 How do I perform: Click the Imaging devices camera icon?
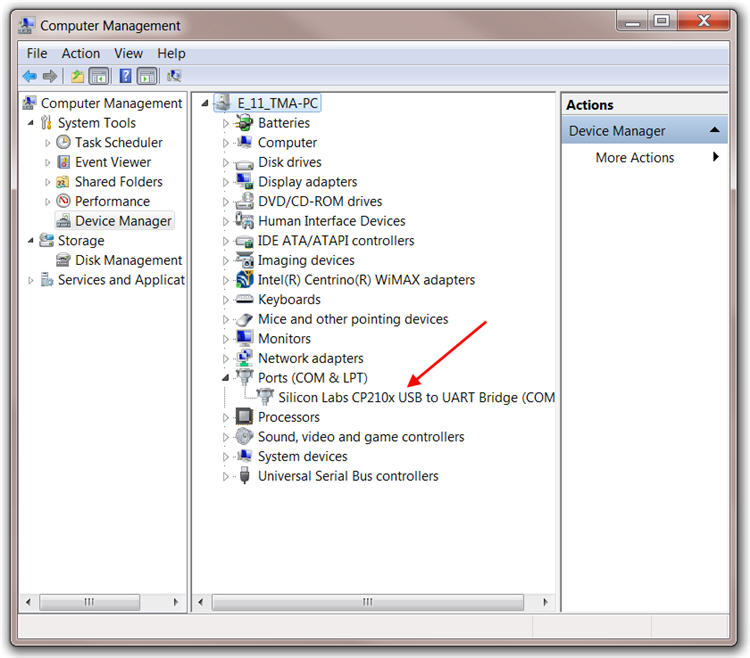click(244, 260)
